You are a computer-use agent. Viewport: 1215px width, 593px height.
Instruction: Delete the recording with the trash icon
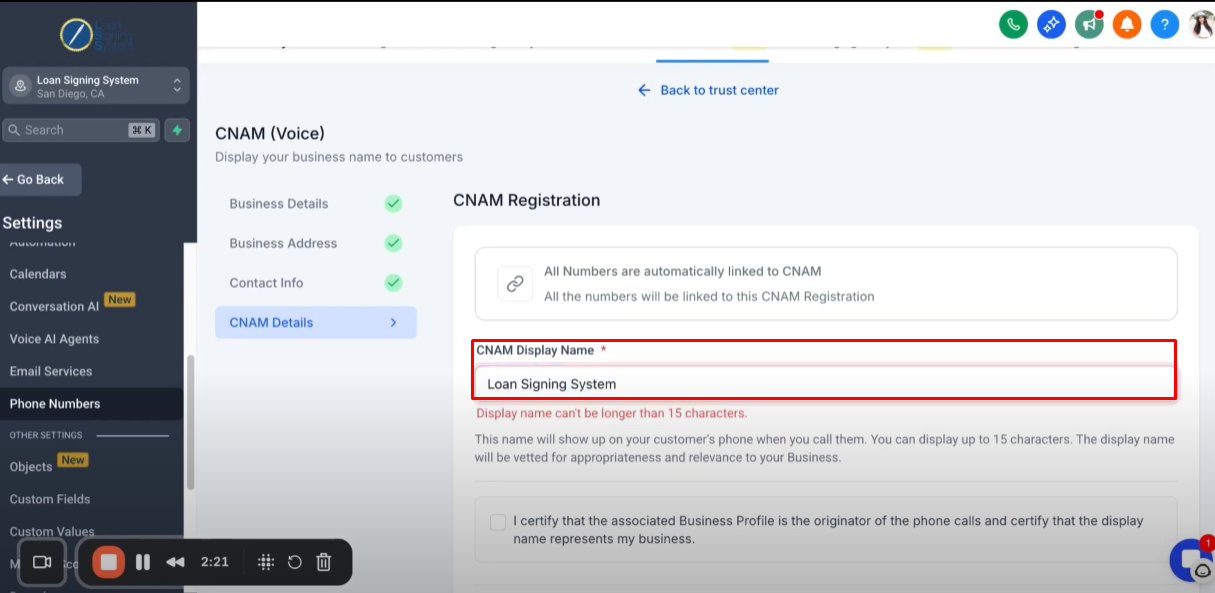(324, 562)
